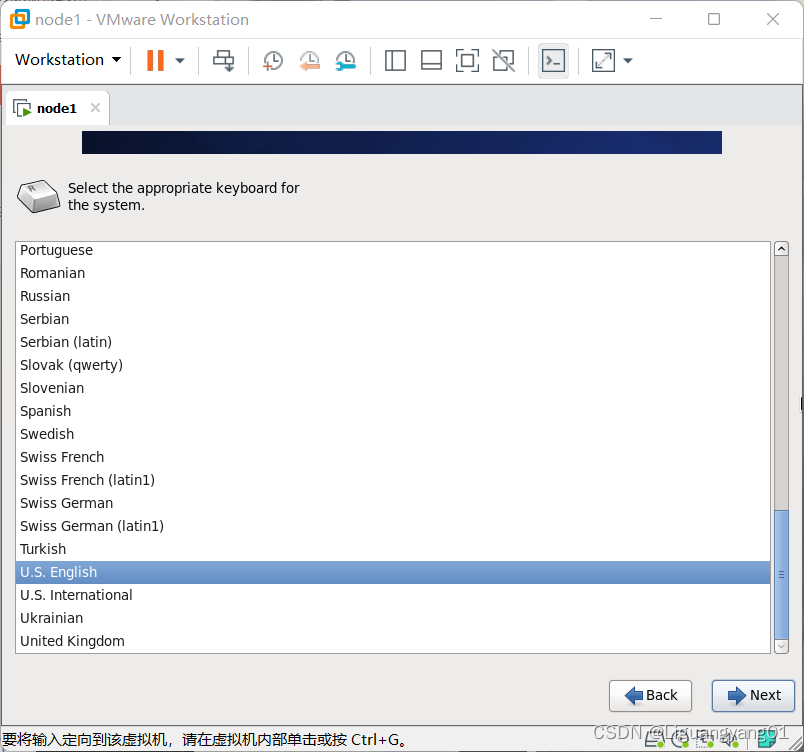Select Slovenian keyboard layout
The image size is (804, 752).
[393, 388]
